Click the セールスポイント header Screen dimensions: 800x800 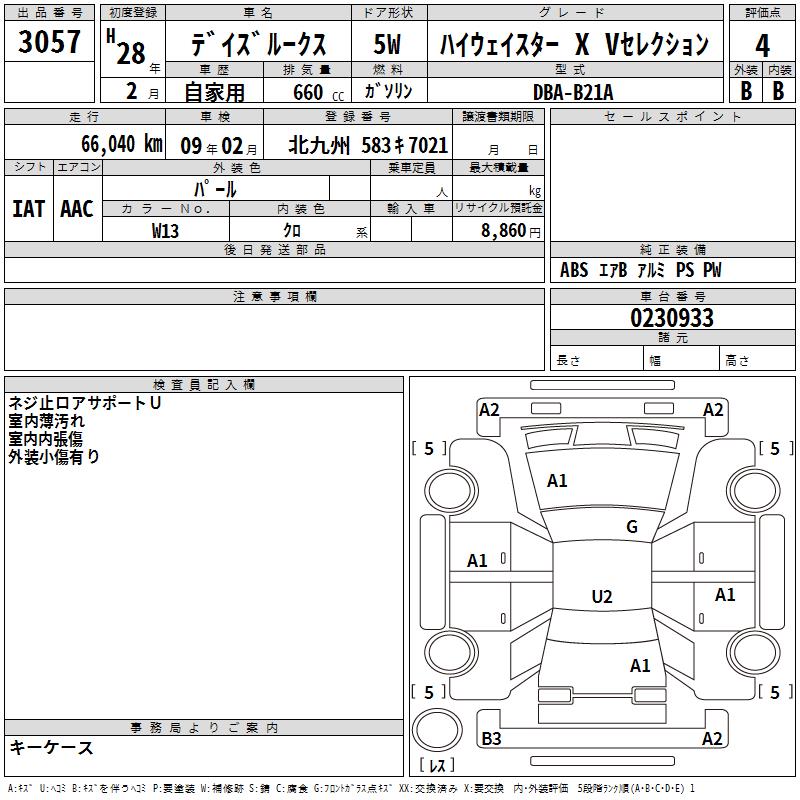pos(672,117)
